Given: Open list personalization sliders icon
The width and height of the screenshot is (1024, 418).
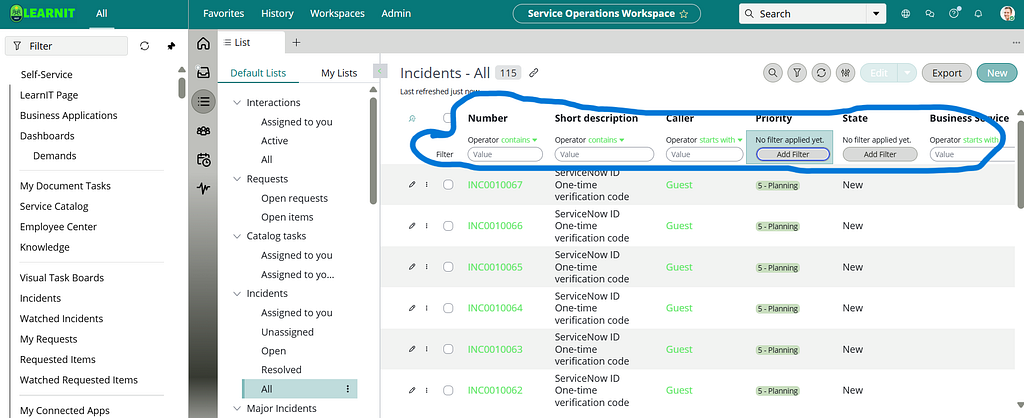Looking at the screenshot, I should click(x=846, y=73).
